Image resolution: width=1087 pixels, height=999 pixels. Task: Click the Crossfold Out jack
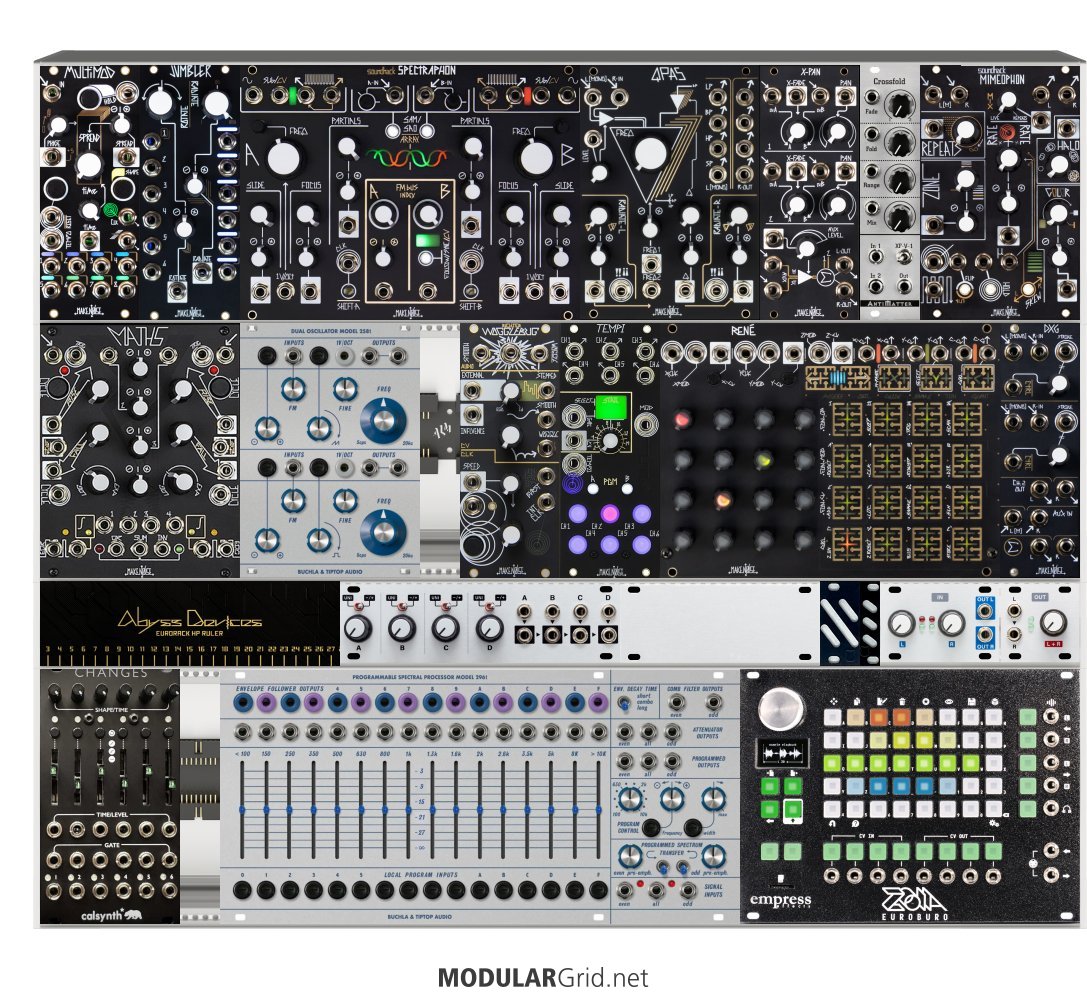pos(903,287)
